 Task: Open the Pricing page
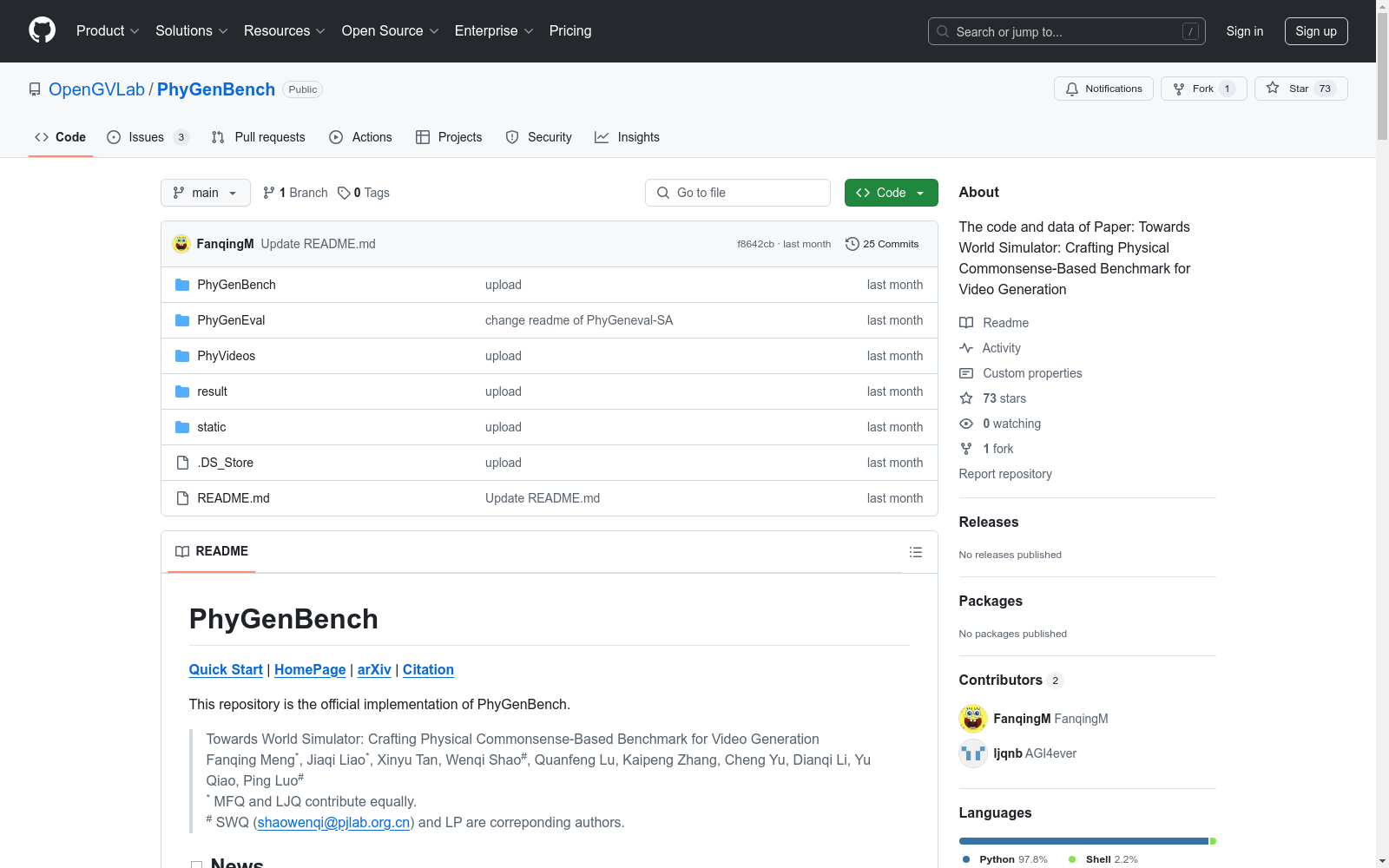[x=570, y=31]
